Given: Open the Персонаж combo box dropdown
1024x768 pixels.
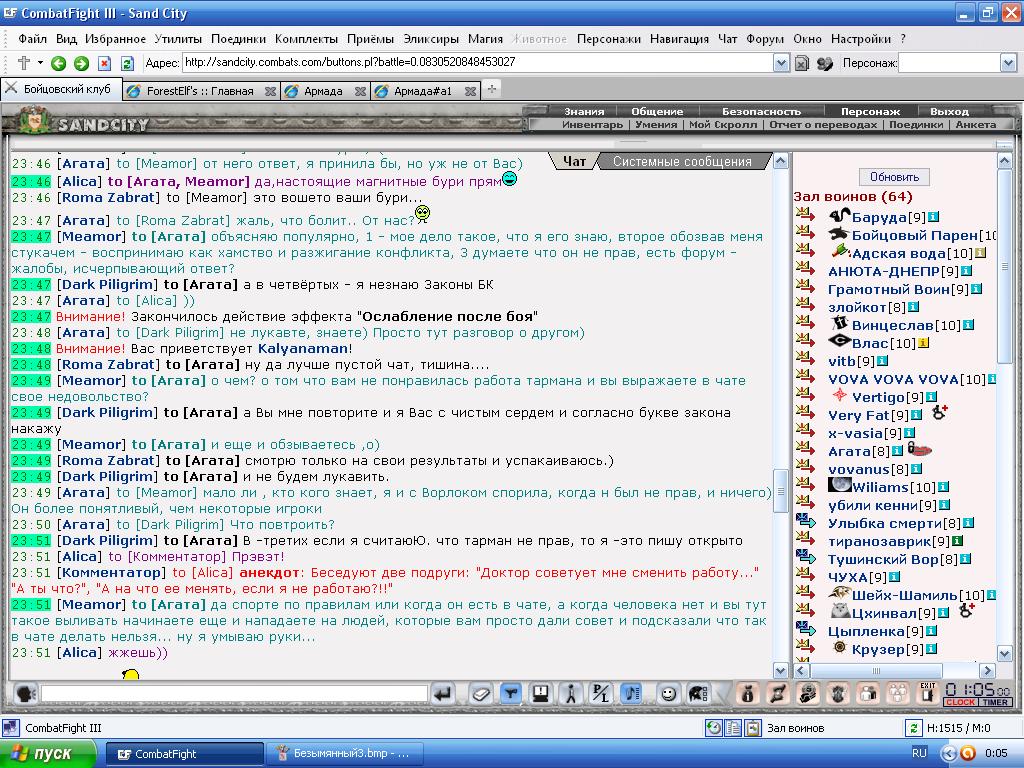Looking at the screenshot, I should tap(1008, 63).
